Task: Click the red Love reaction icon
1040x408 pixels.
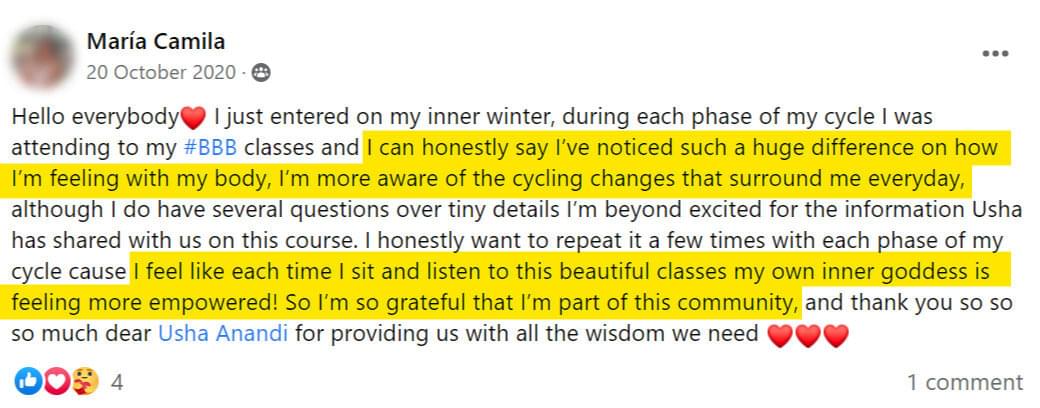Action: pos(56,381)
